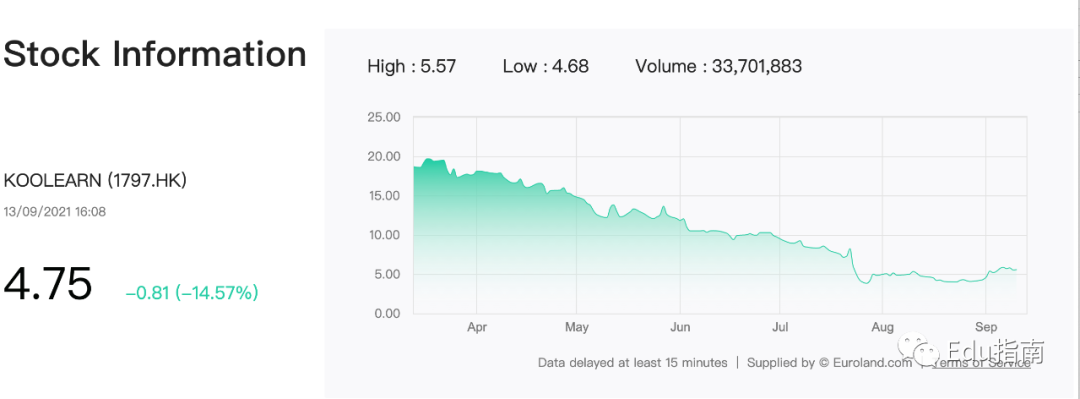Click the Volume : 33,701,883 figure
The height and width of the screenshot is (399, 1080).
718,67
